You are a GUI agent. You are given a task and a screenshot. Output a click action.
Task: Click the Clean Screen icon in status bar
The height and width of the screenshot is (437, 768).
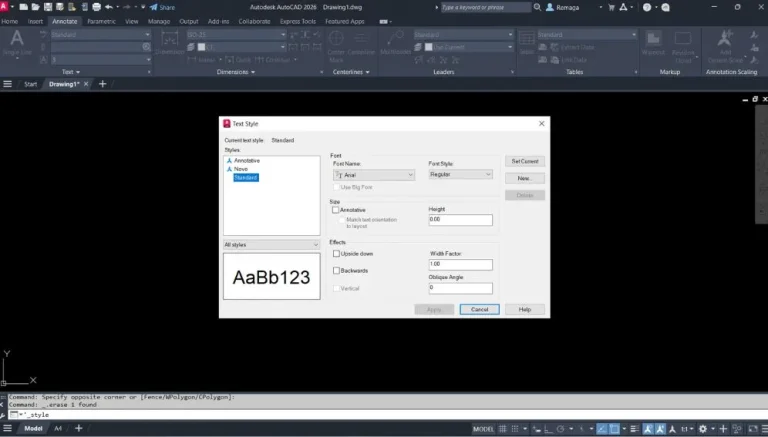(753, 429)
